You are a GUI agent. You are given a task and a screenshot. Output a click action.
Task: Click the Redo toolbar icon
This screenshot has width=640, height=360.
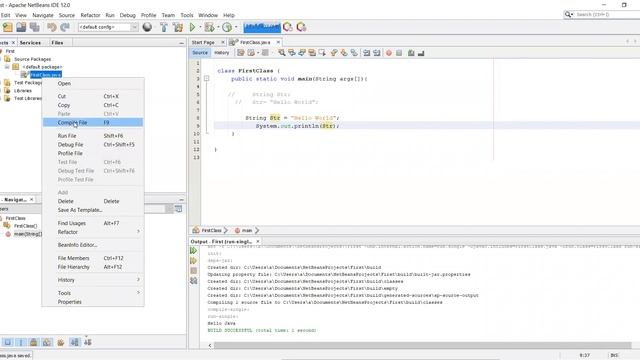(x=65, y=27)
